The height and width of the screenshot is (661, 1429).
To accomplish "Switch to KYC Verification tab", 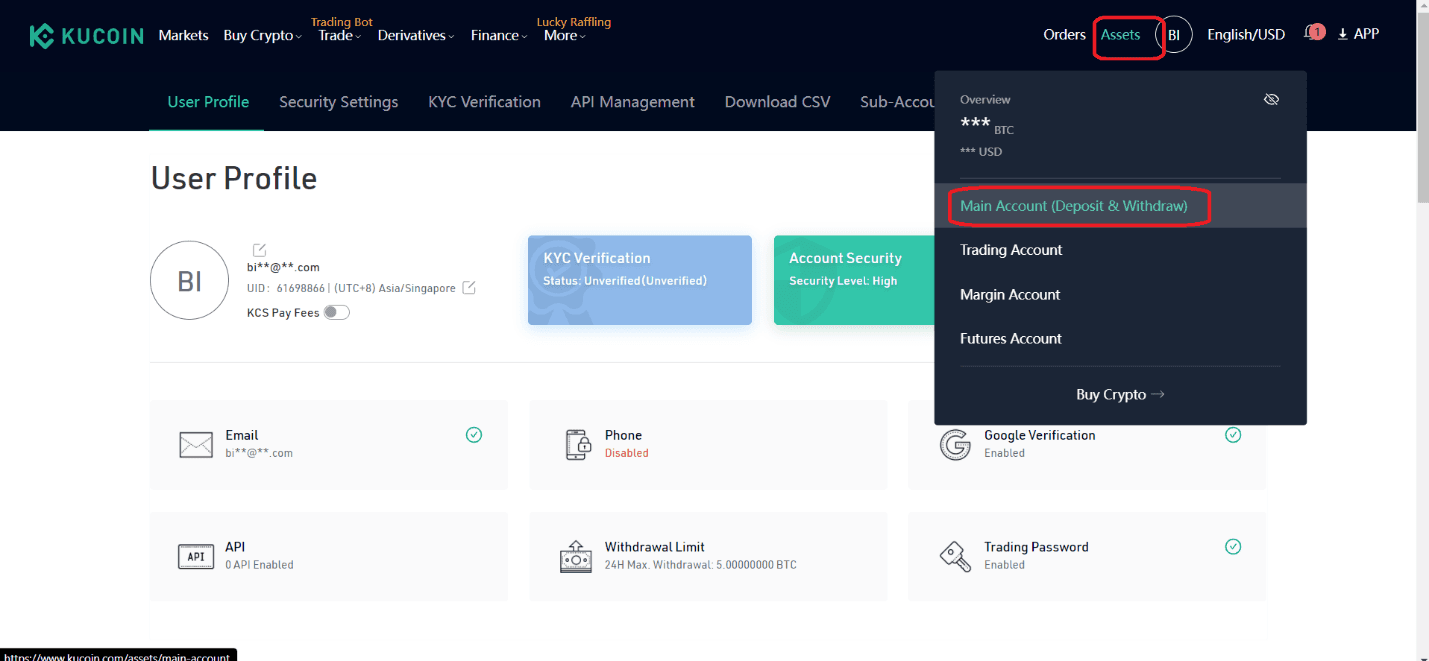I will point(484,101).
